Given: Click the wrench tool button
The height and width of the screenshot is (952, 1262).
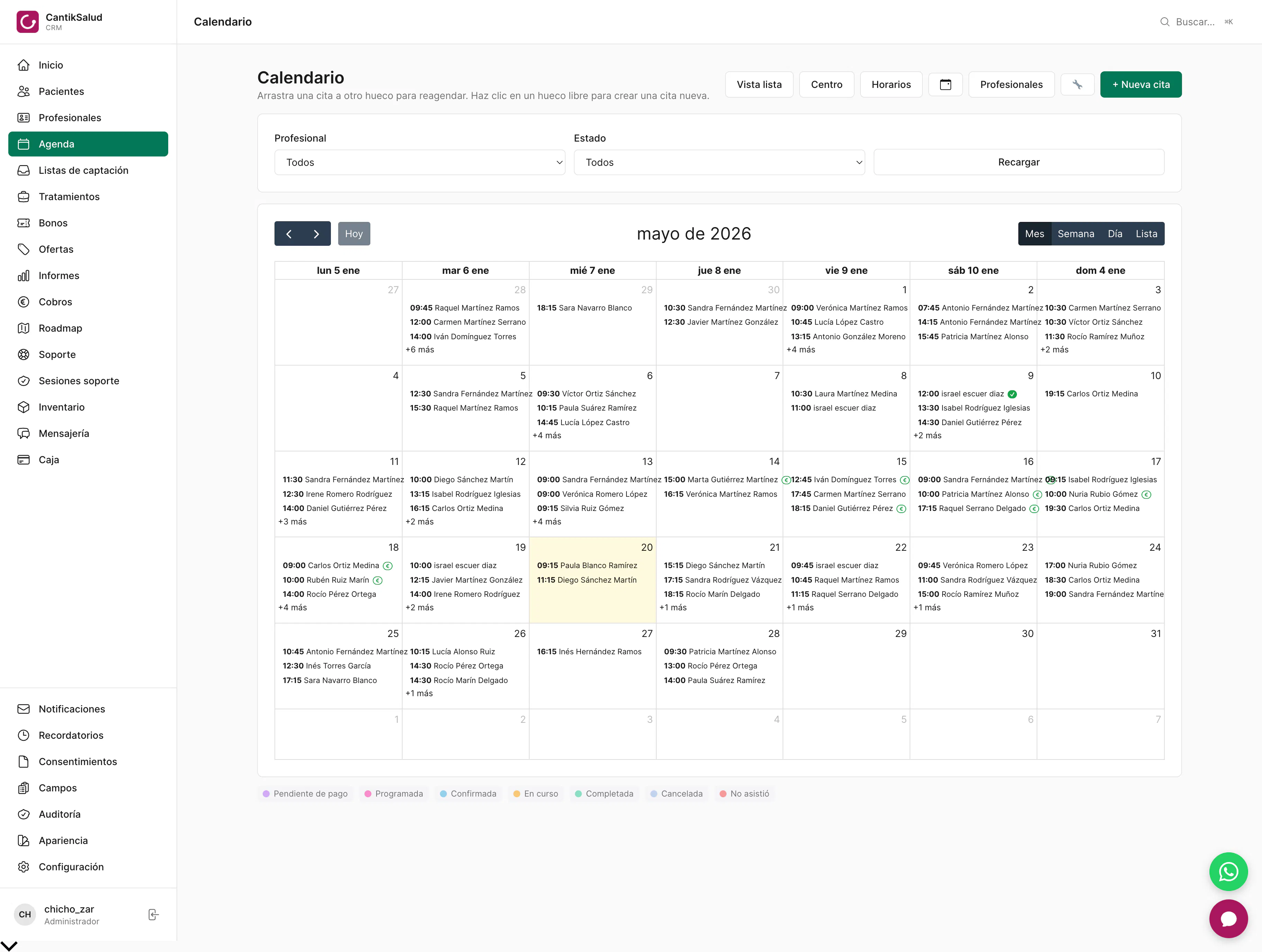Looking at the screenshot, I should click(x=1077, y=84).
